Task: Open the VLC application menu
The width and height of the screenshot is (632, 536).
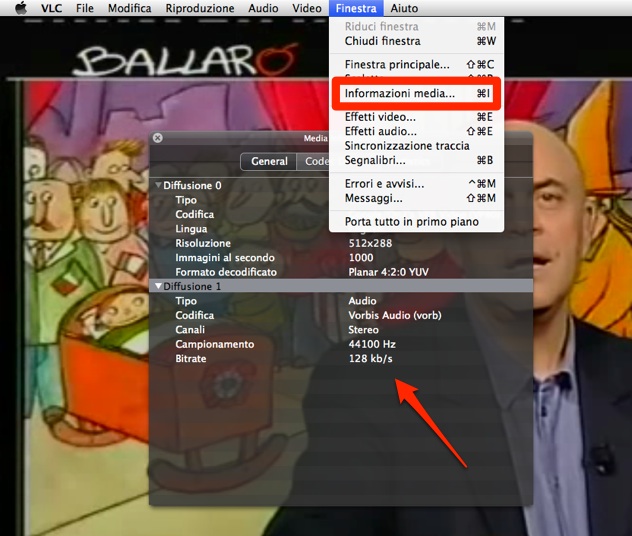Action: pos(52,8)
